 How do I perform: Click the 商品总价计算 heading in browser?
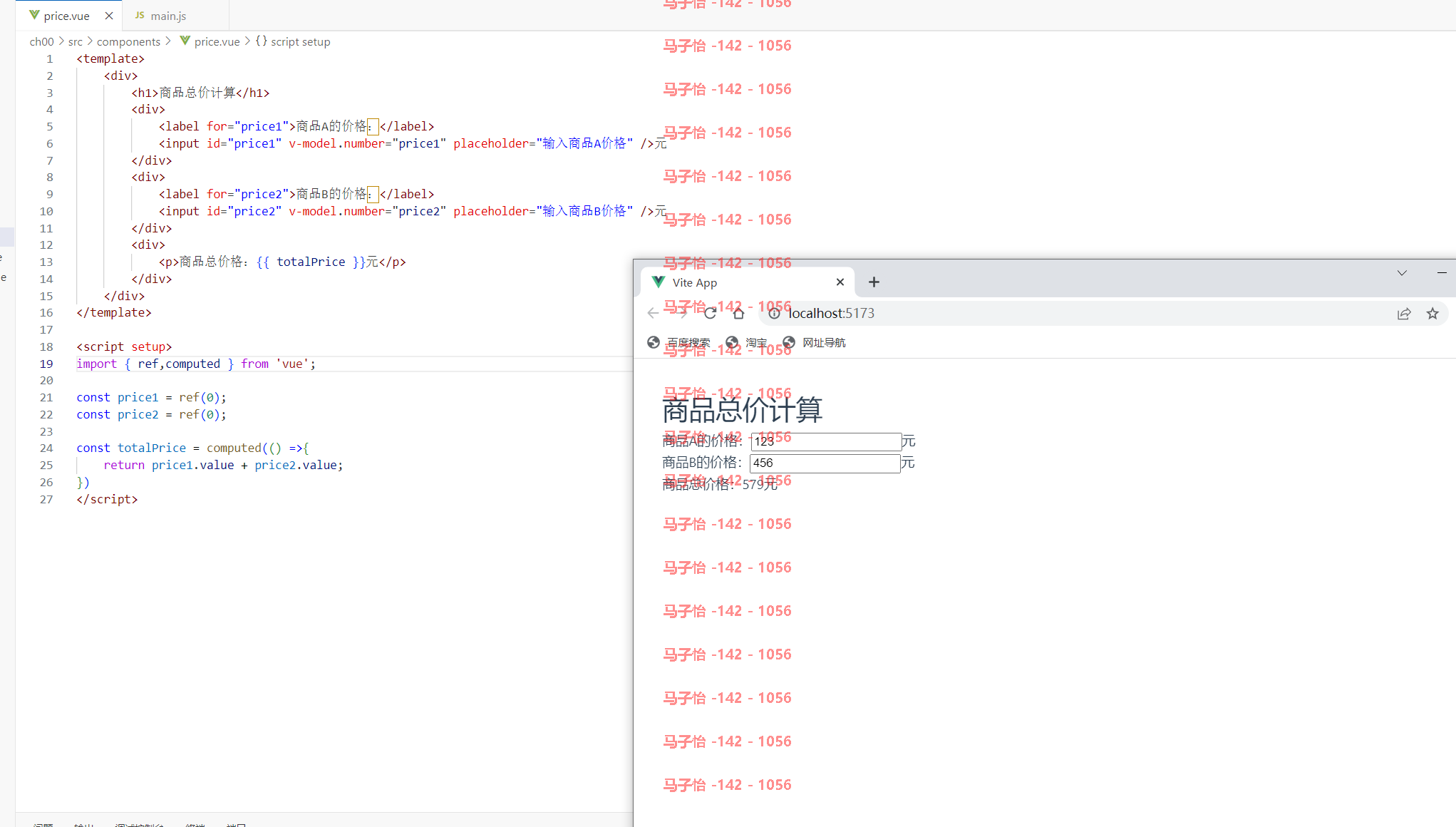pyautogui.click(x=742, y=410)
